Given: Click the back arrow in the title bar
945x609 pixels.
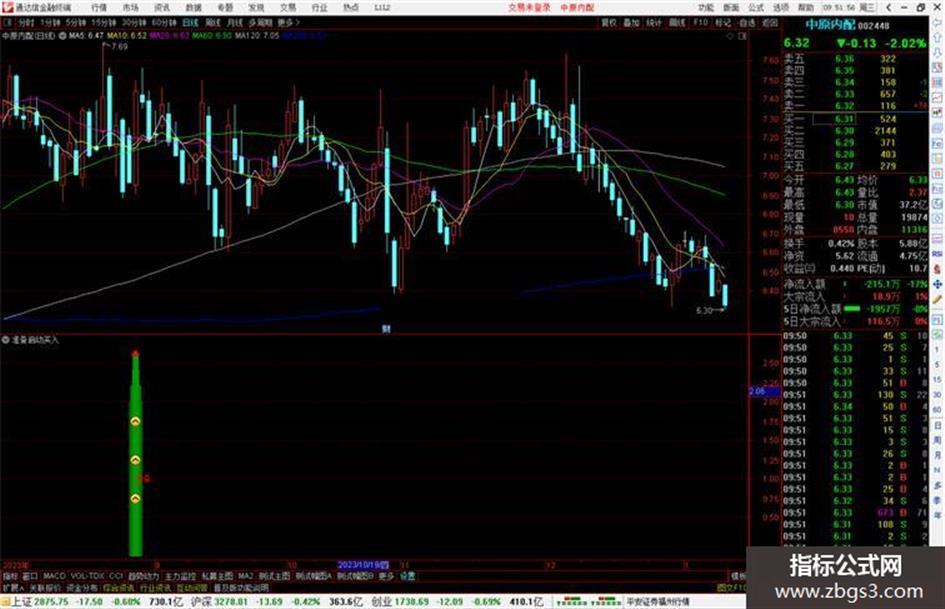Looking at the screenshot, I should 888,7.
